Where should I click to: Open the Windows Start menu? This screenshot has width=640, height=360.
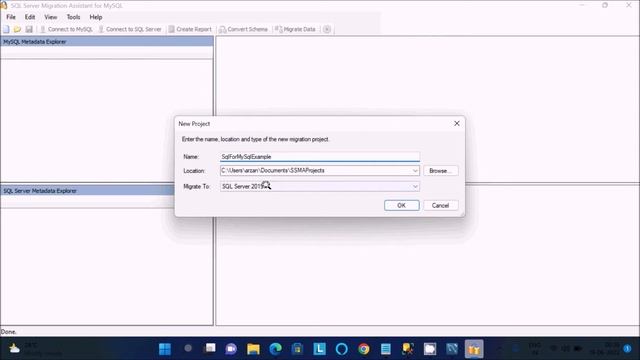coord(165,349)
